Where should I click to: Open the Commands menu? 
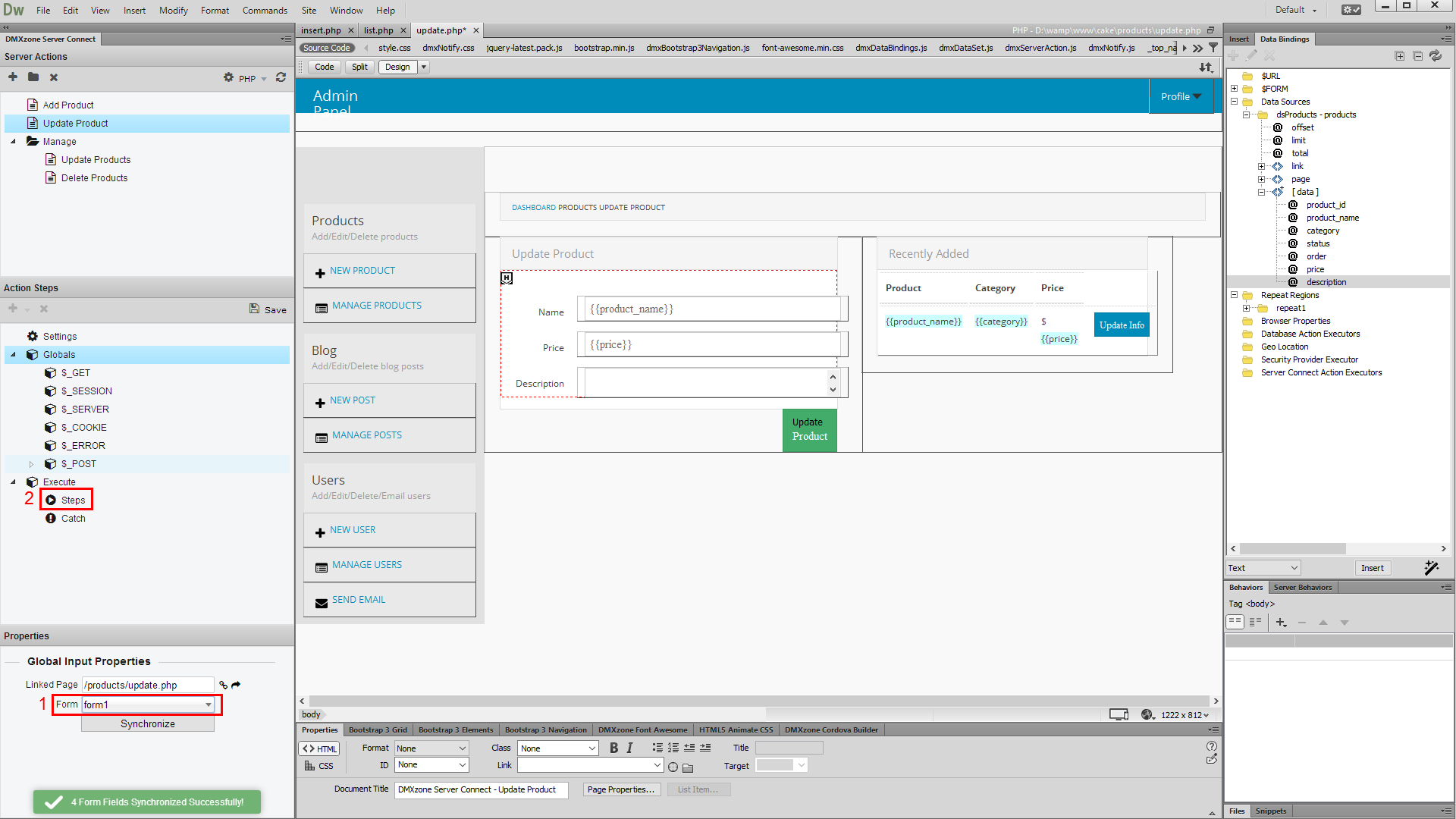pyautogui.click(x=265, y=10)
